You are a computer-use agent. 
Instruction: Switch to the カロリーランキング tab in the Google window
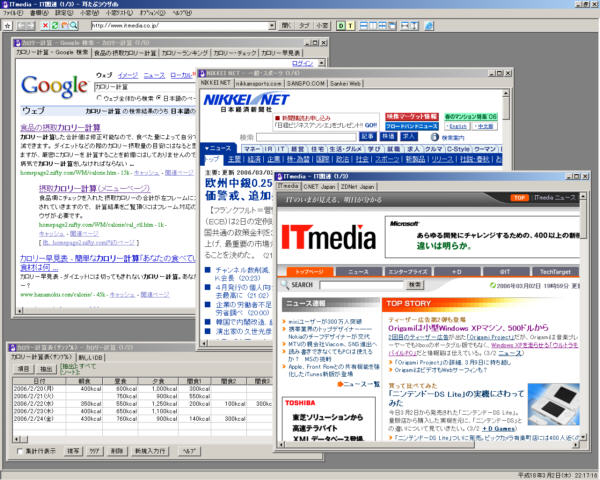[x=185, y=53]
